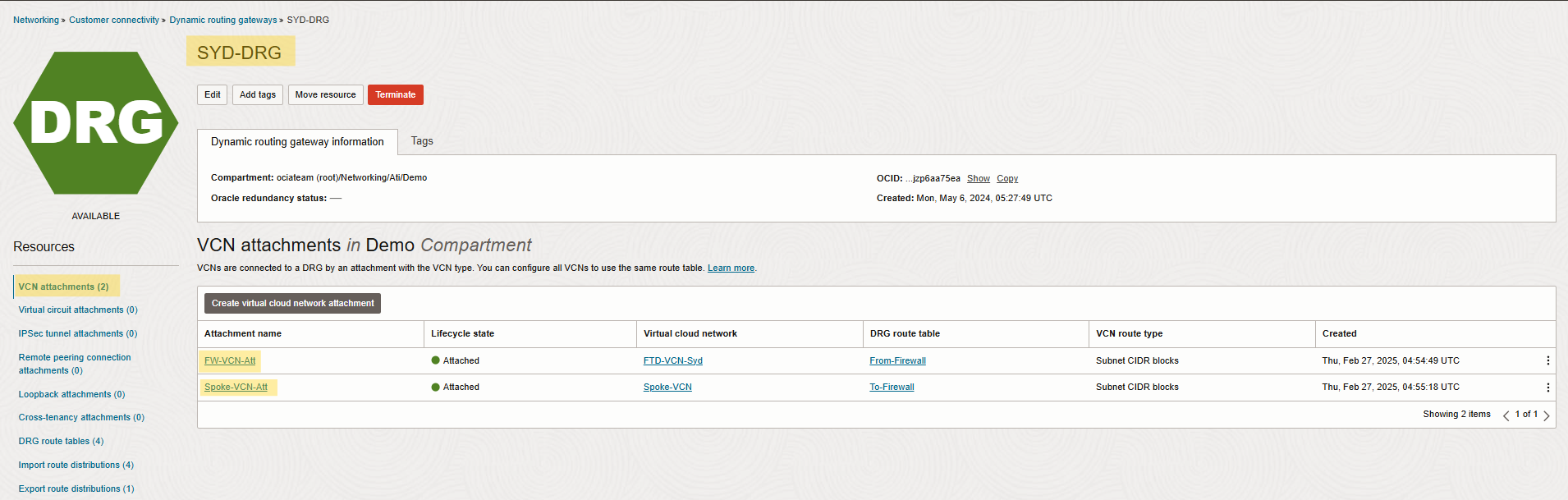Screen dimensions: 1568x500
Task: Open DRG route tables in Resources
Action: point(61,442)
